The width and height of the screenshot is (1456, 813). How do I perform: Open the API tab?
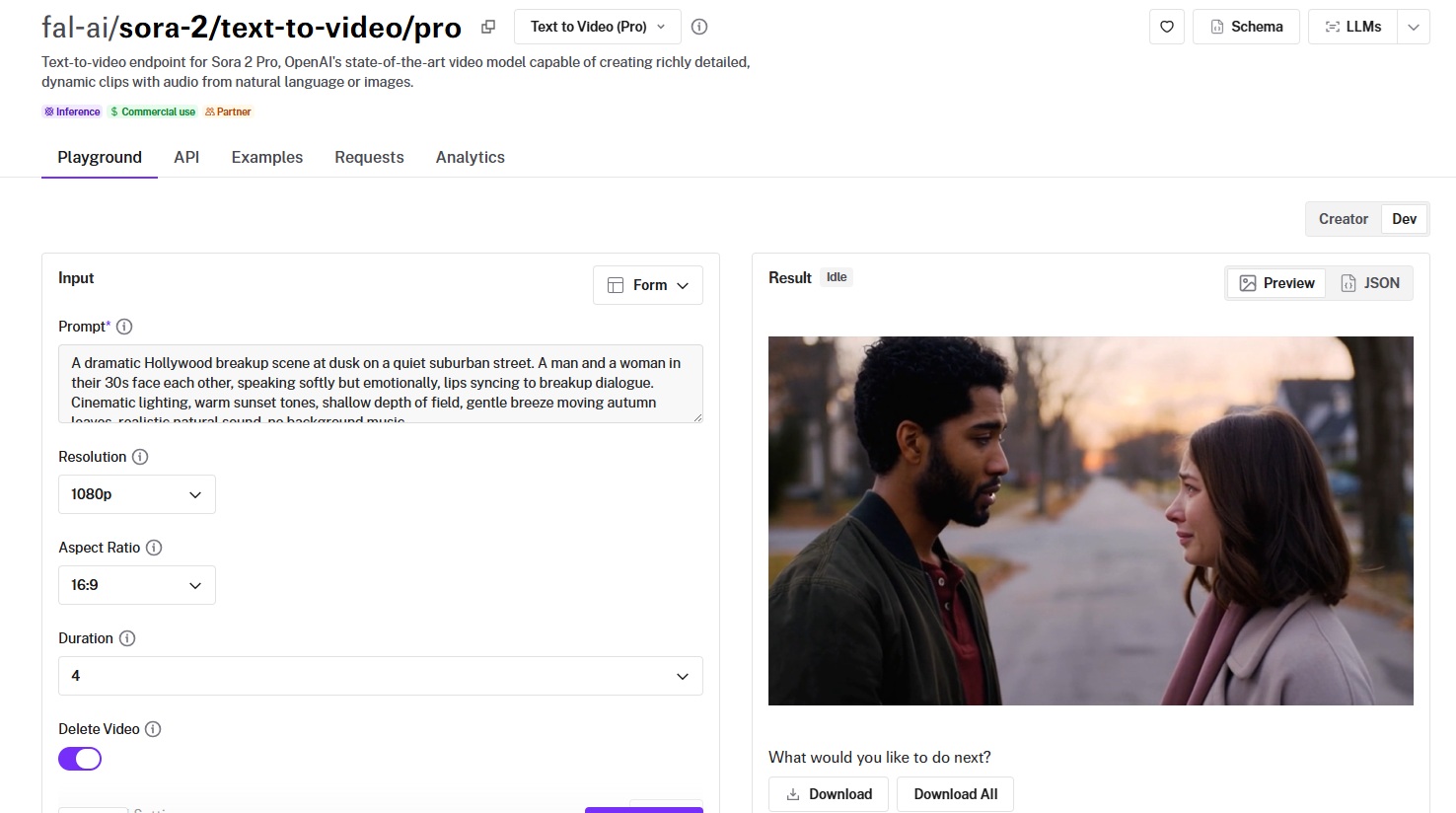[x=186, y=157]
